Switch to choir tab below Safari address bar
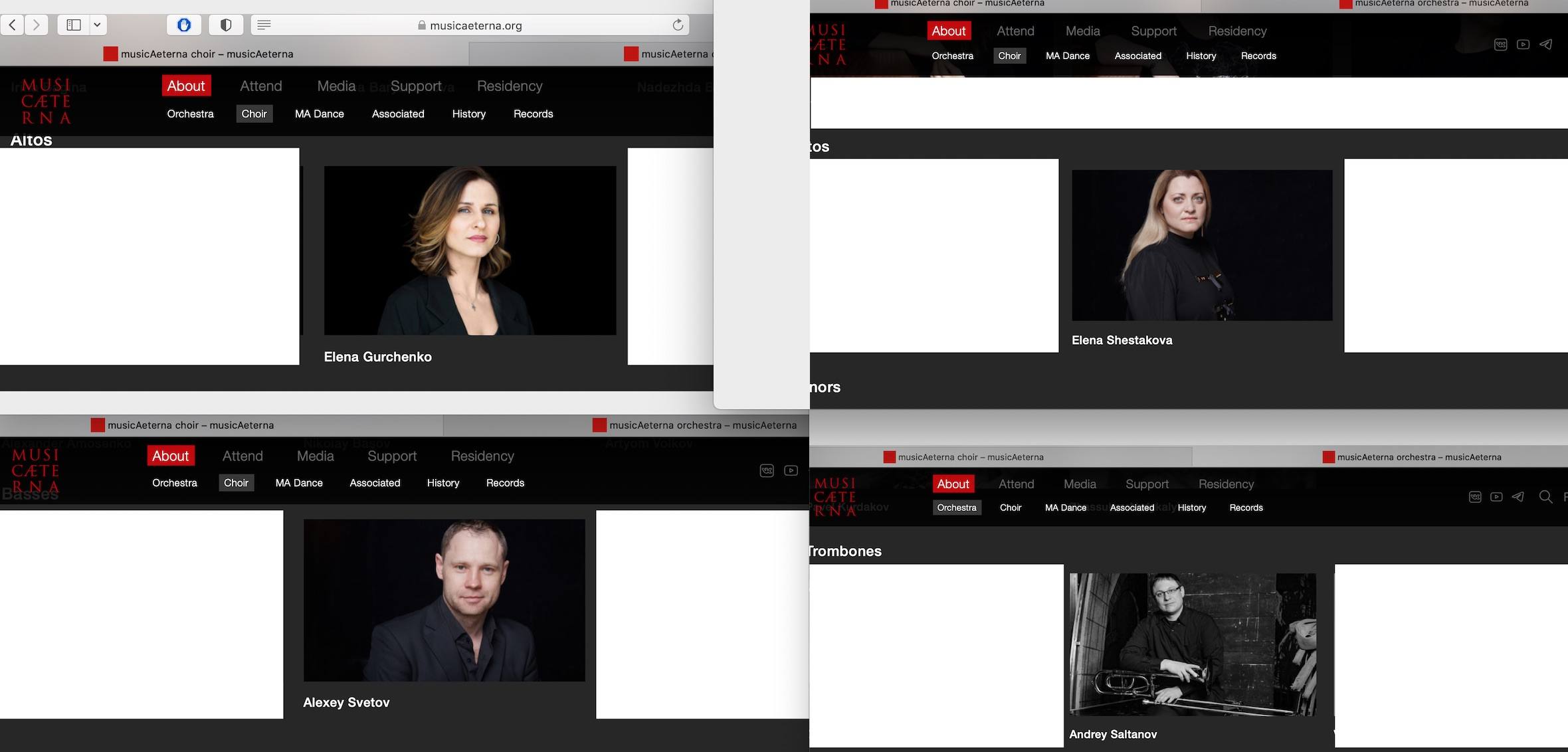The width and height of the screenshot is (1568, 752). pos(206,54)
